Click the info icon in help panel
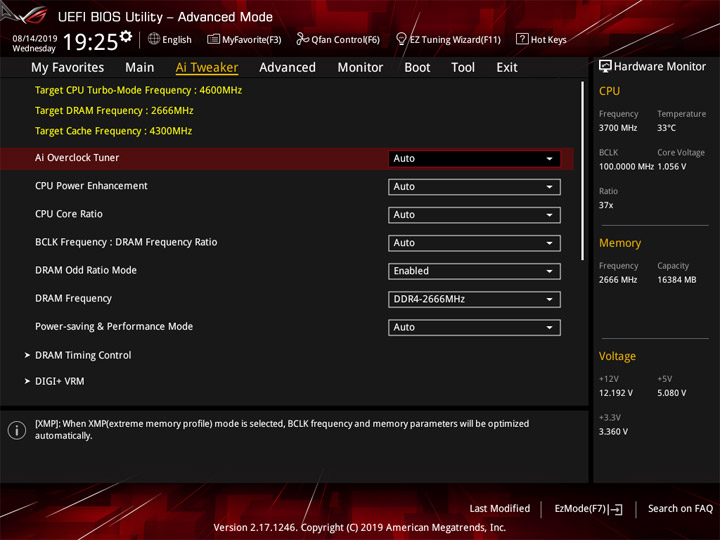The width and height of the screenshot is (720, 540). (17, 430)
